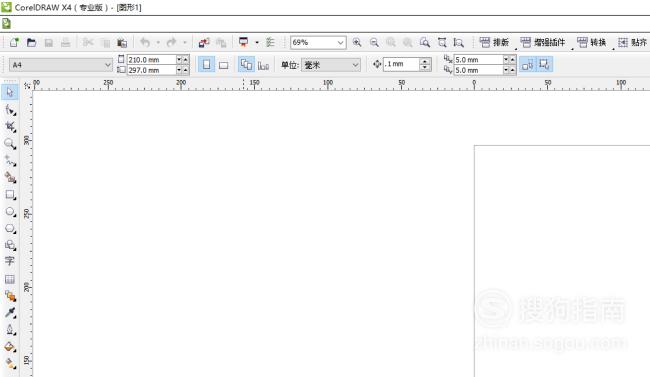This screenshot has width=650, height=377.
Task: Select the Eyedropper tool
Action: coord(10,313)
